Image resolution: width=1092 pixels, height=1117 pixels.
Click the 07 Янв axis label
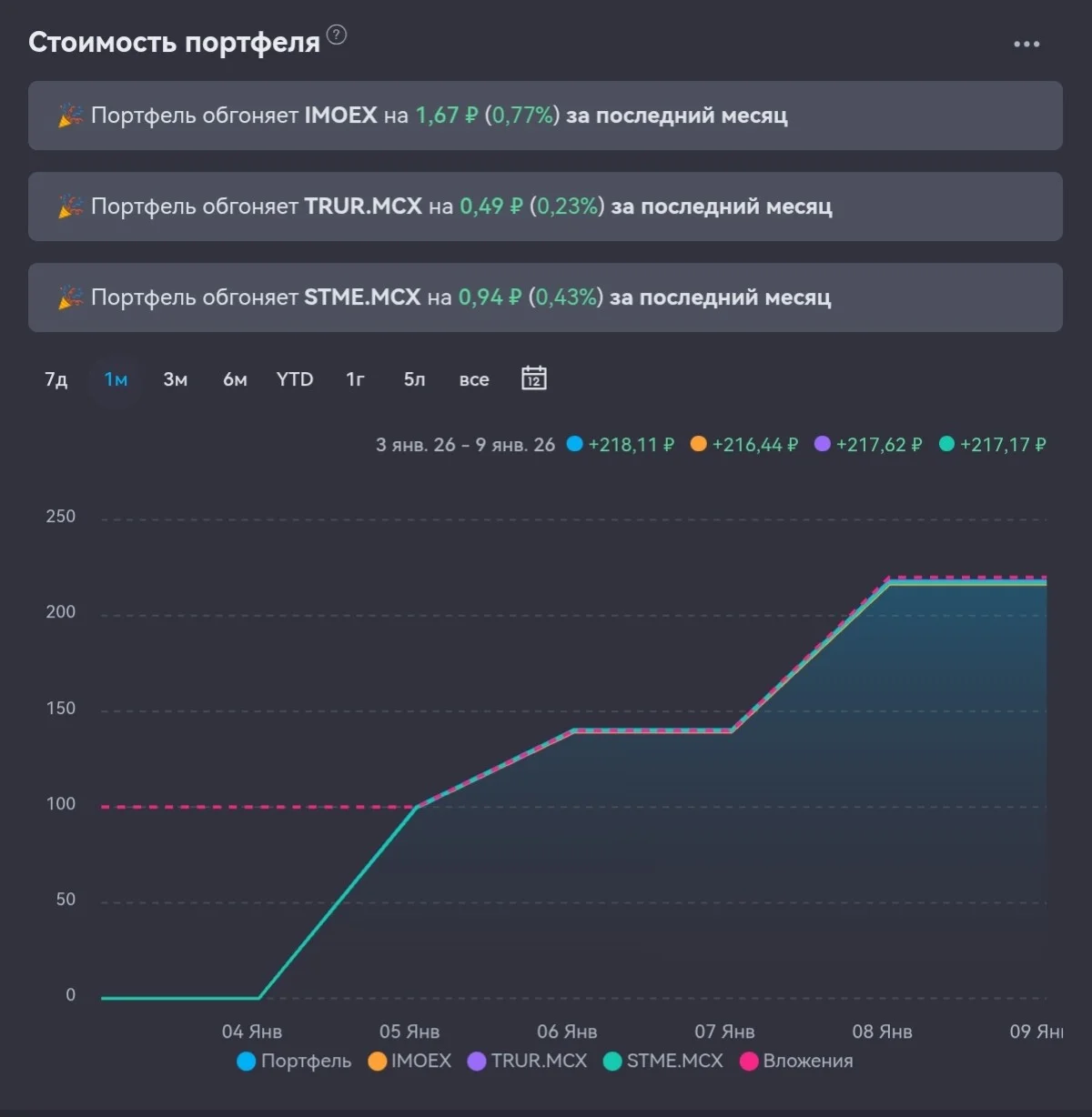click(x=724, y=1031)
